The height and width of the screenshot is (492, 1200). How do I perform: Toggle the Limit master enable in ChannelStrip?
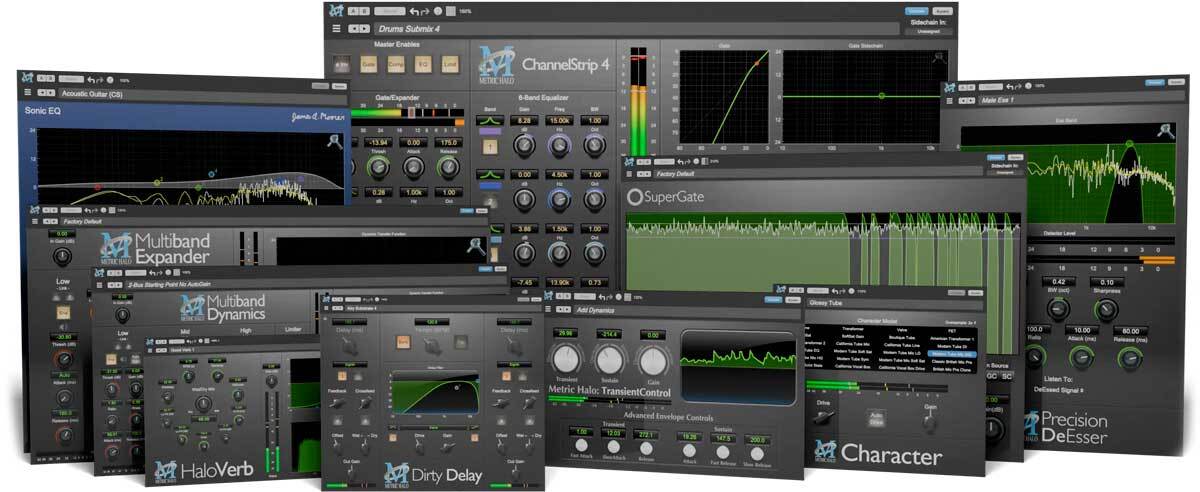[x=450, y=65]
